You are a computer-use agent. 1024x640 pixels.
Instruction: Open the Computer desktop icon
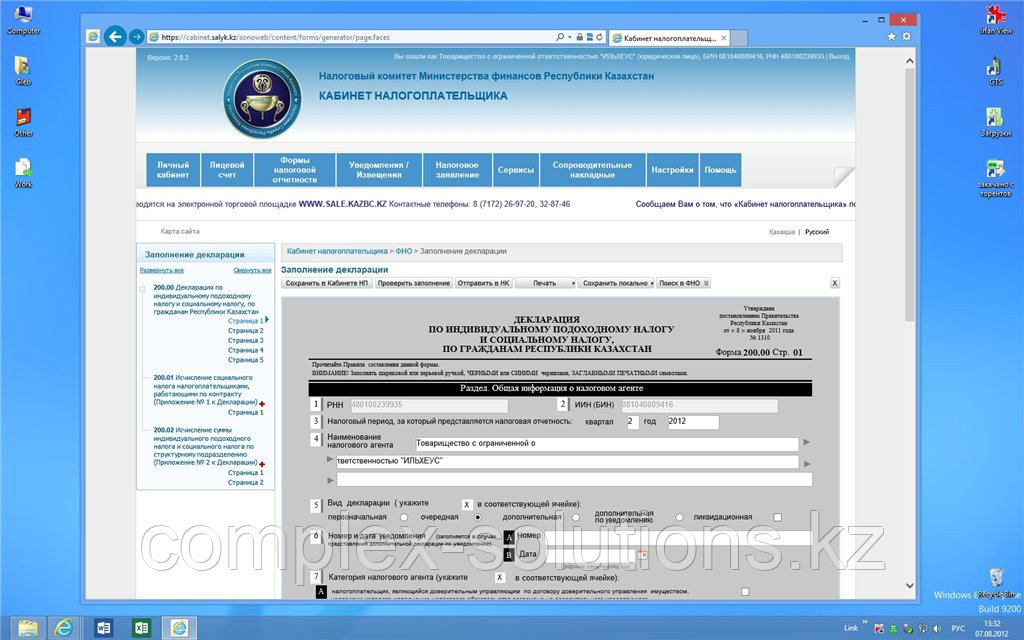[x=23, y=17]
